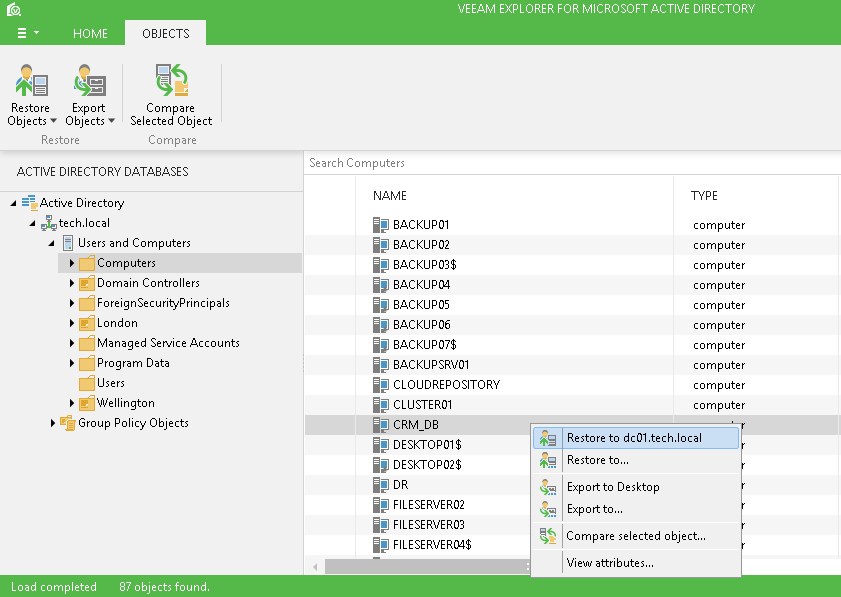This screenshot has width=841, height=597.
Task: Select the CLUSTER01 row
Action: coord(572,405)
